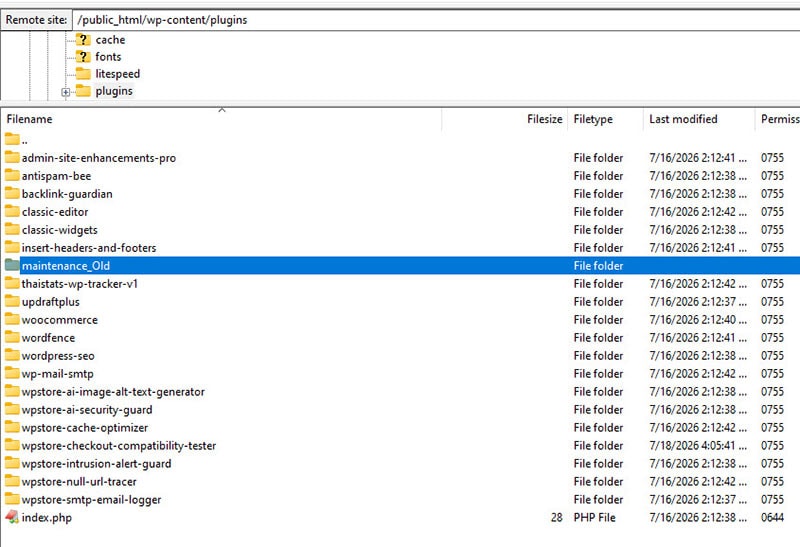The height and width of the screenshot is (547, 800).
Task: Select the wpstore-ai-image-alt-text-generator filename
Action: point(113,392)
